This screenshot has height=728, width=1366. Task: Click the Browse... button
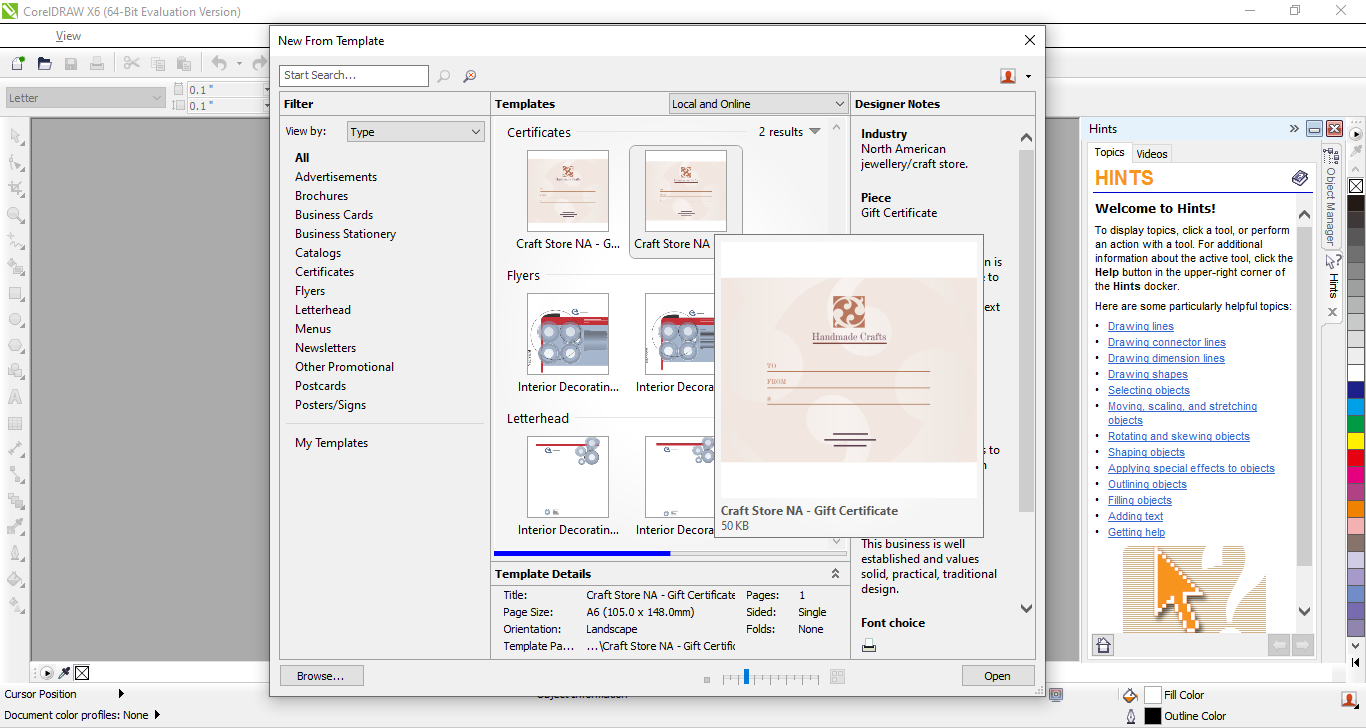click(x=321, y=676)
